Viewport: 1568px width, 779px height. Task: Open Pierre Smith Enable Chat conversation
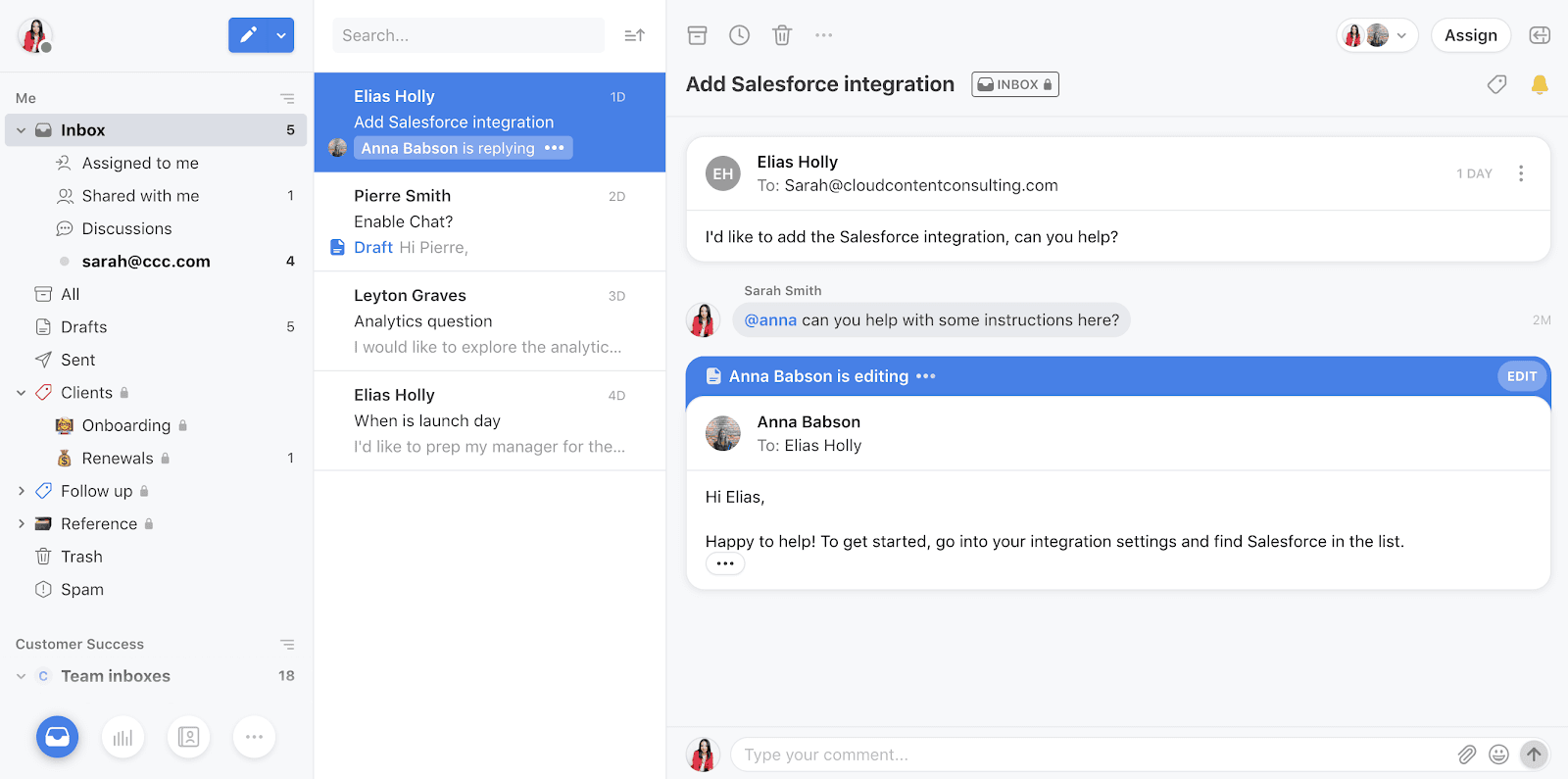490,221
